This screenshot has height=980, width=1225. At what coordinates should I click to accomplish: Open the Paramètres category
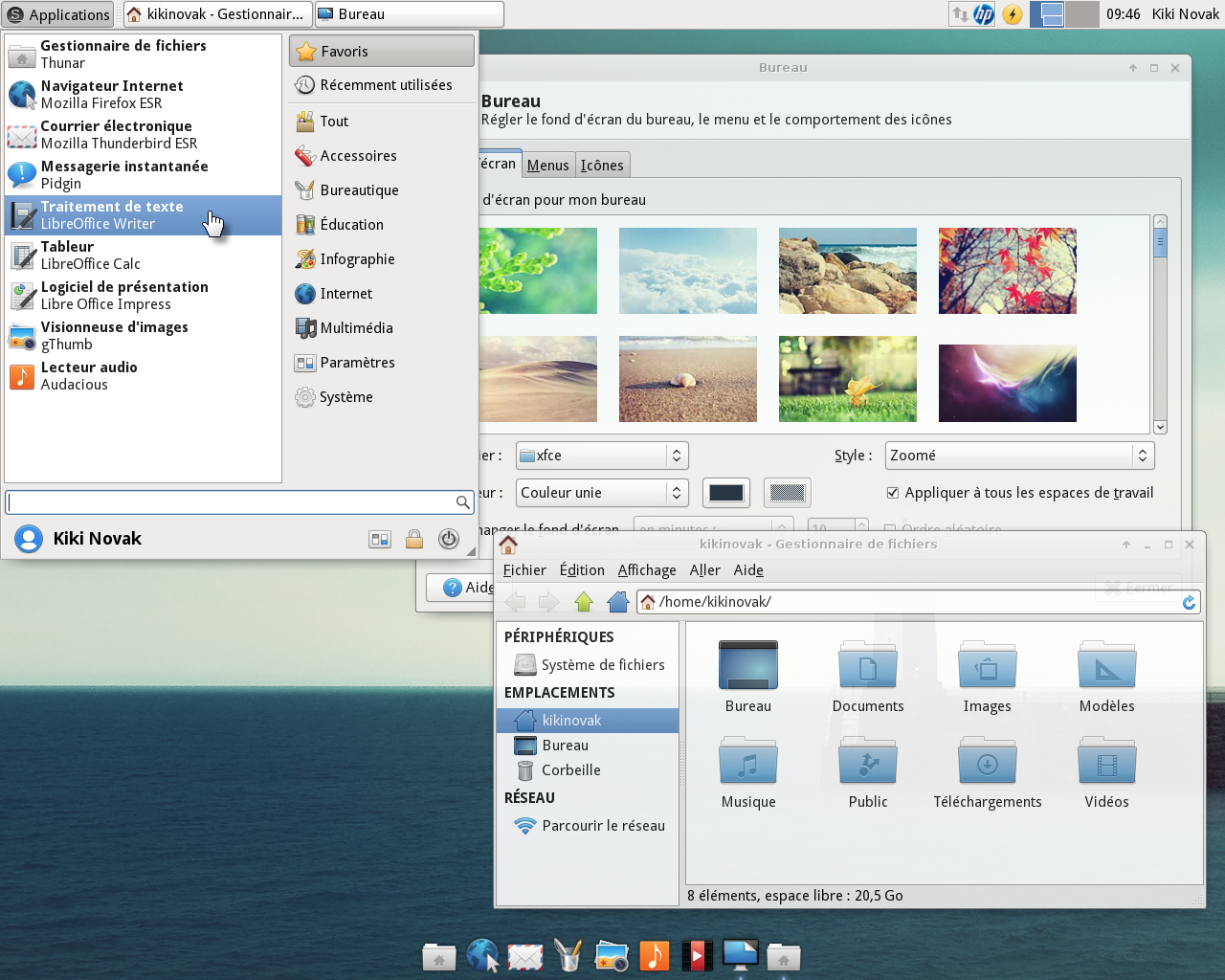[382, 363]
